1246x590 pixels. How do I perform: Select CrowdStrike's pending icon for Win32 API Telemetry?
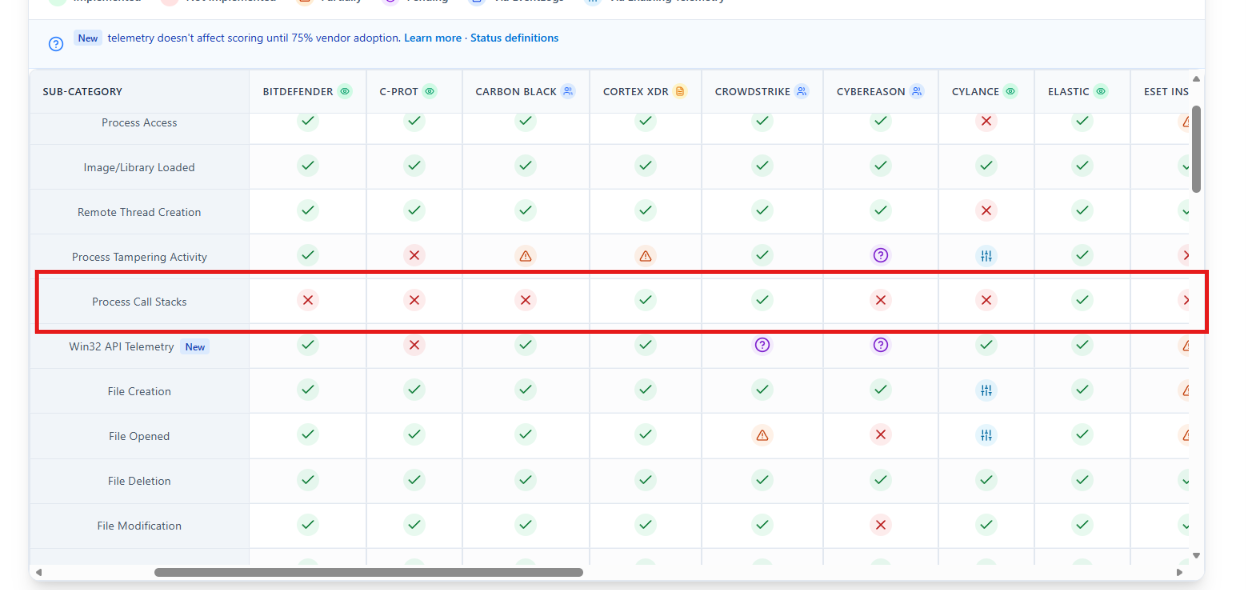(763, 345)
